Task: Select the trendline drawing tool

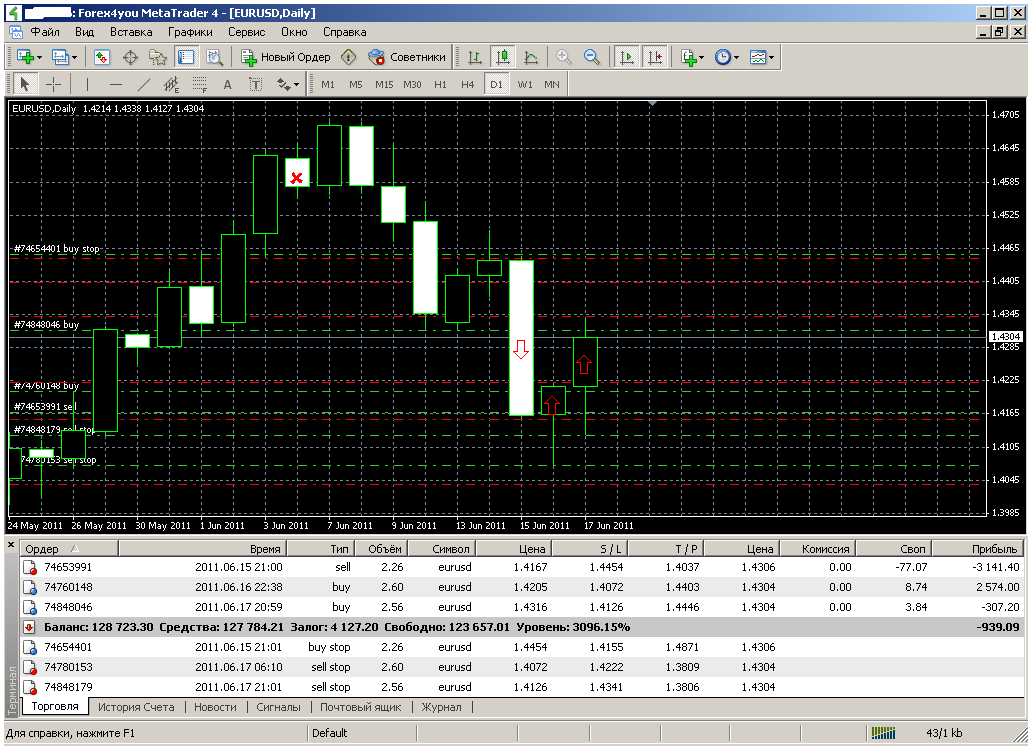Action: (x=143, y=84)
